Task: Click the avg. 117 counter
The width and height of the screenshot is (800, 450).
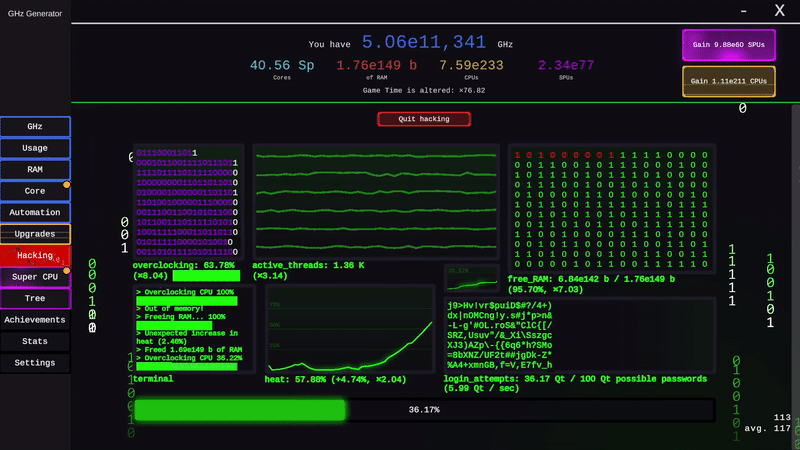Action: point(767,429)
